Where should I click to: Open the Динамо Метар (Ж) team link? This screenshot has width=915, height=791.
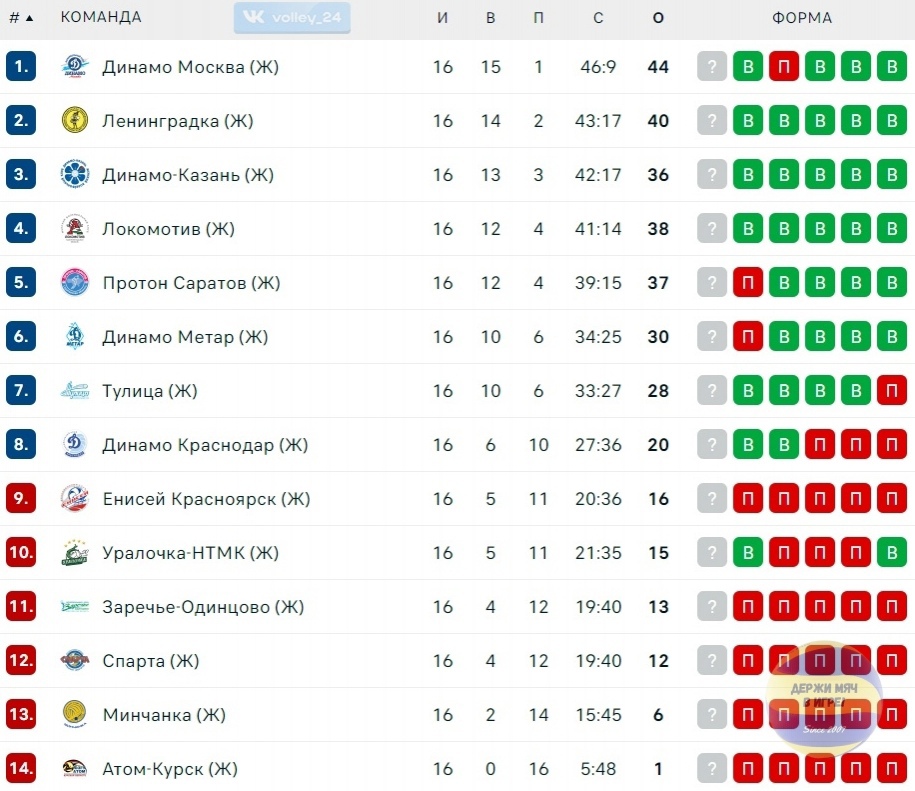185,337
